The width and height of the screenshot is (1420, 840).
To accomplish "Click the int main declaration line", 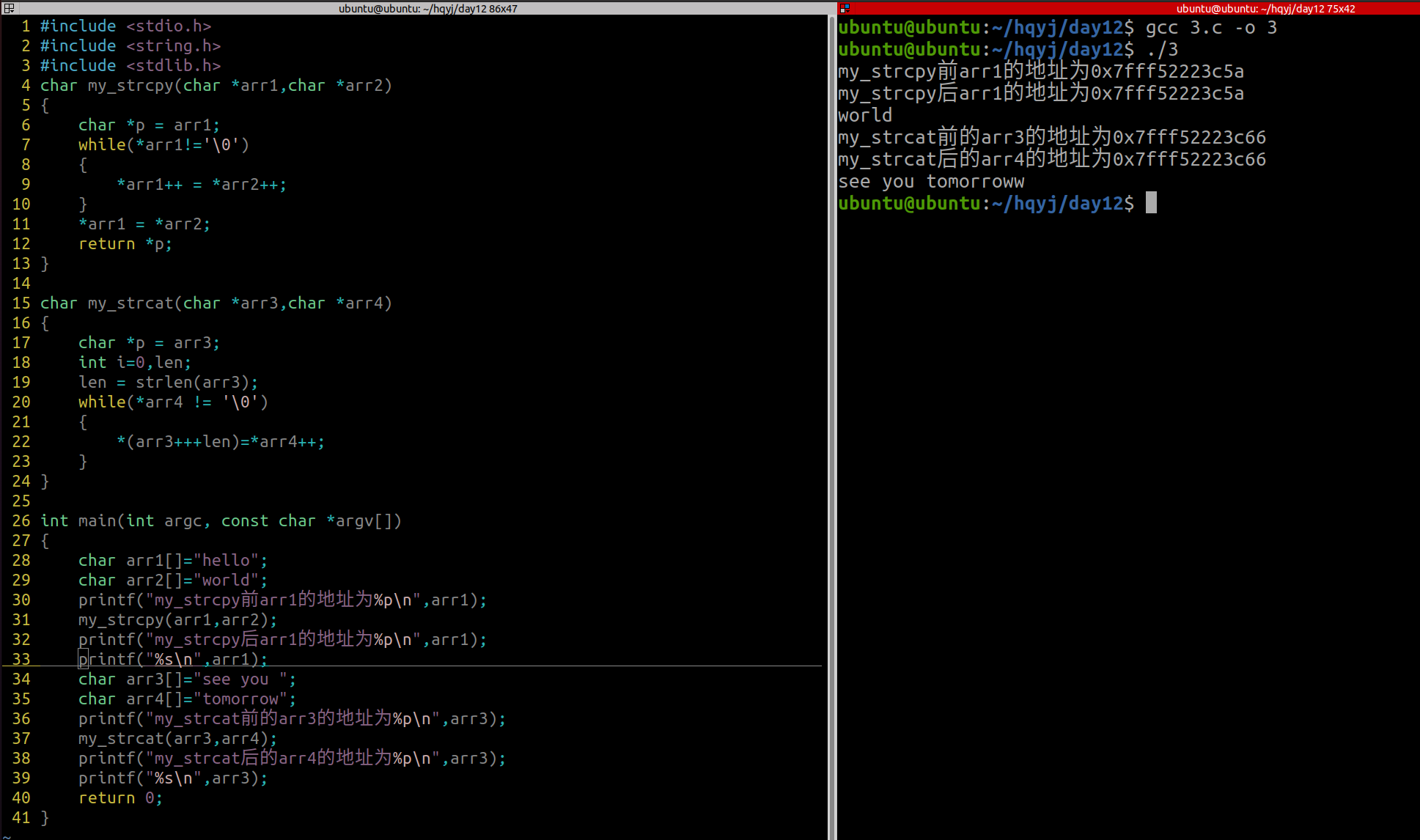I will click(x=220, y=521).
